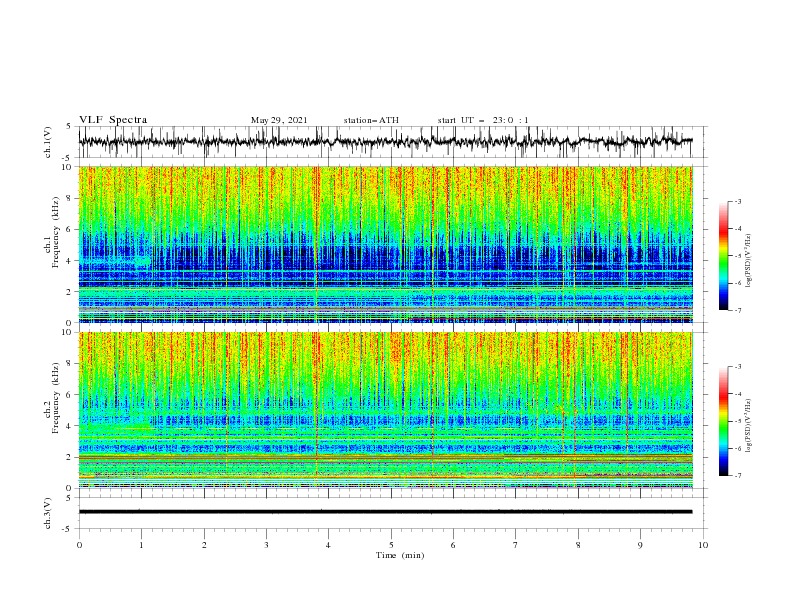This screenshot has height=612, width=792.
Task: Click the "-7" tick on ch.2 color bar
Action: tap(738, 475)
